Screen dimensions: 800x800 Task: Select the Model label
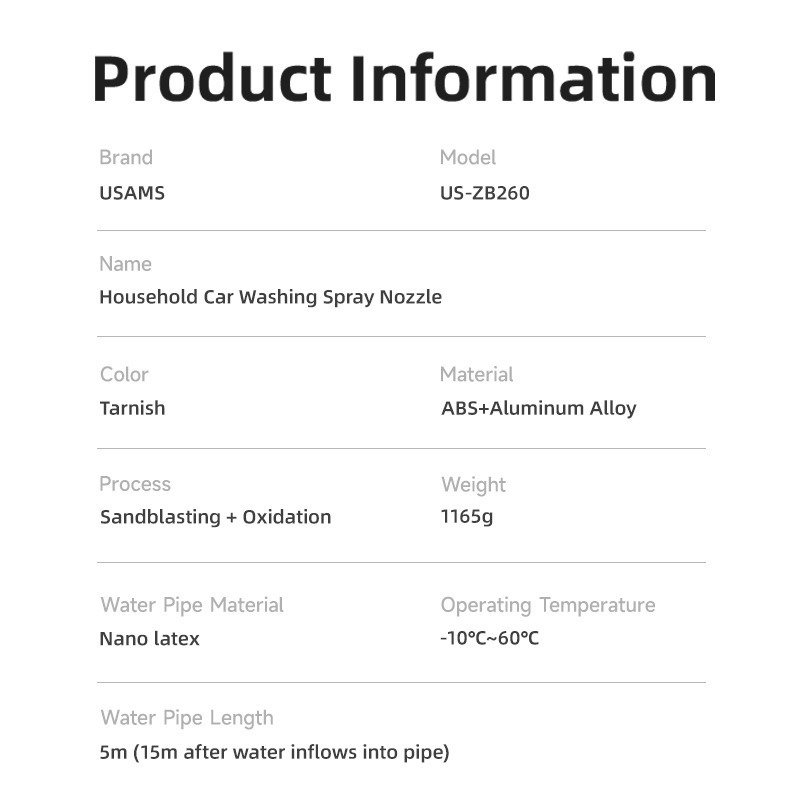(x=467, y=157)
